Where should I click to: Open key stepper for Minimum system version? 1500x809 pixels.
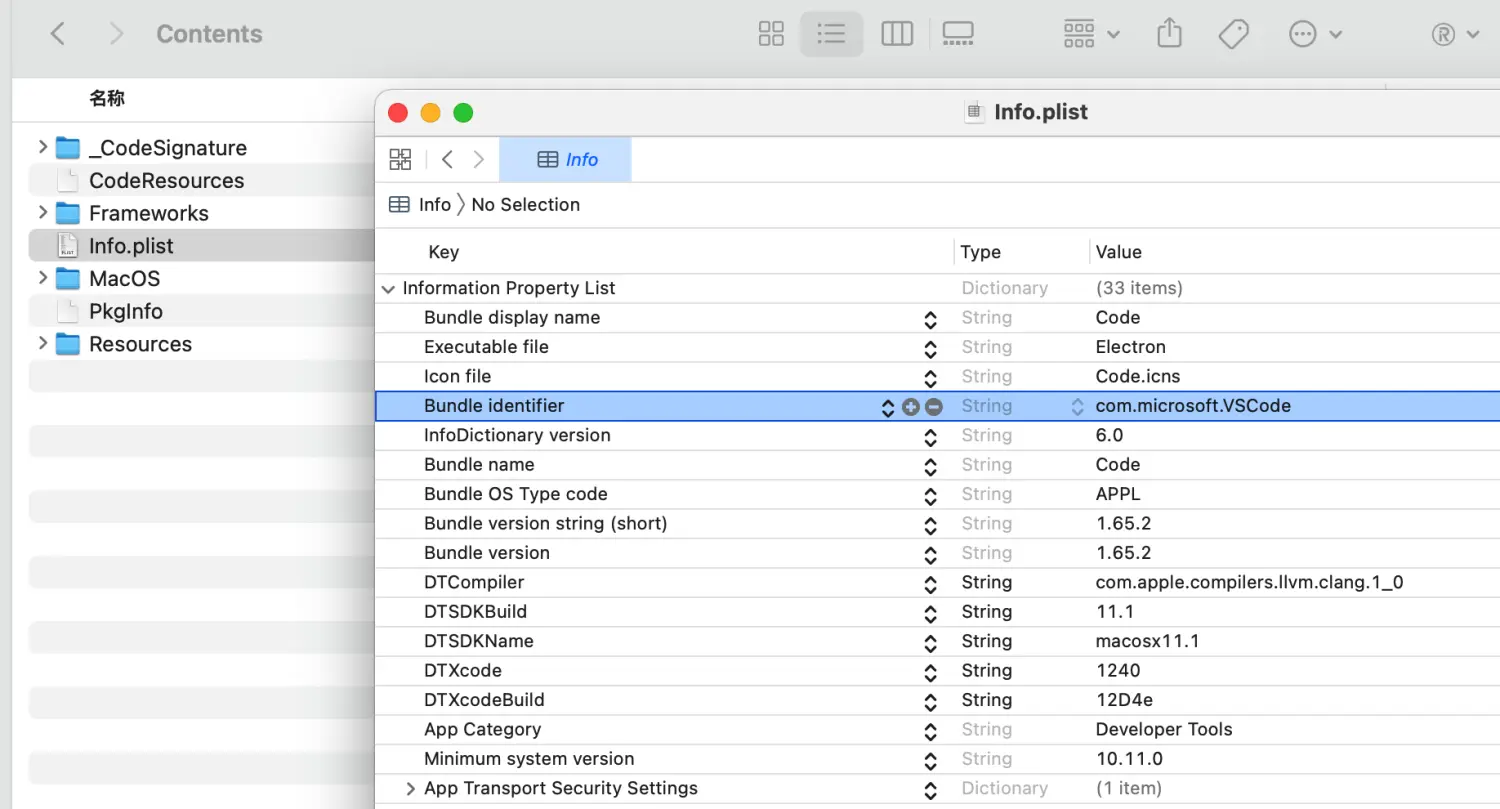(x=930, y=760)
